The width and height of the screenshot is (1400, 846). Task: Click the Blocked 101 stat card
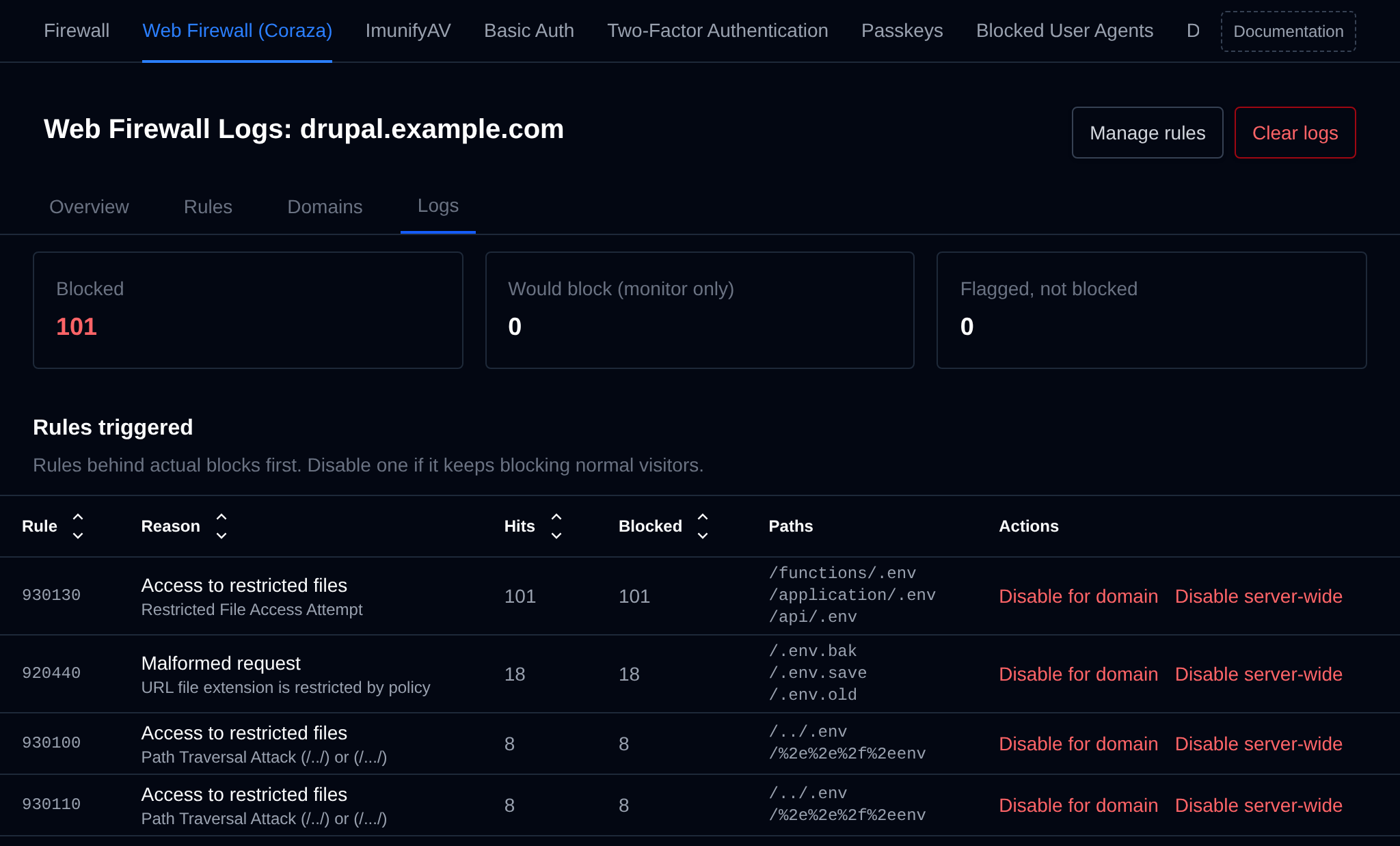[248, 310]
